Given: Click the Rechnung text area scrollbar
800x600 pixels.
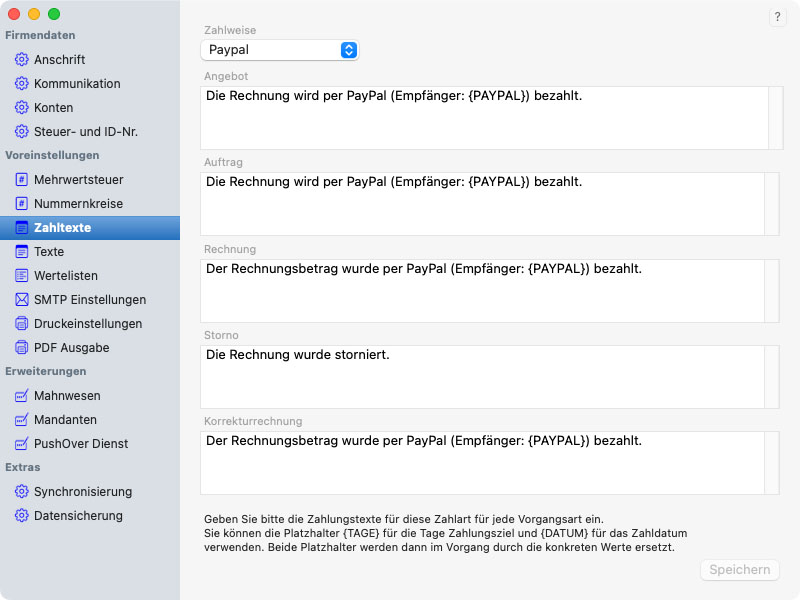Looking at the screenshot, I should point(771,291).
